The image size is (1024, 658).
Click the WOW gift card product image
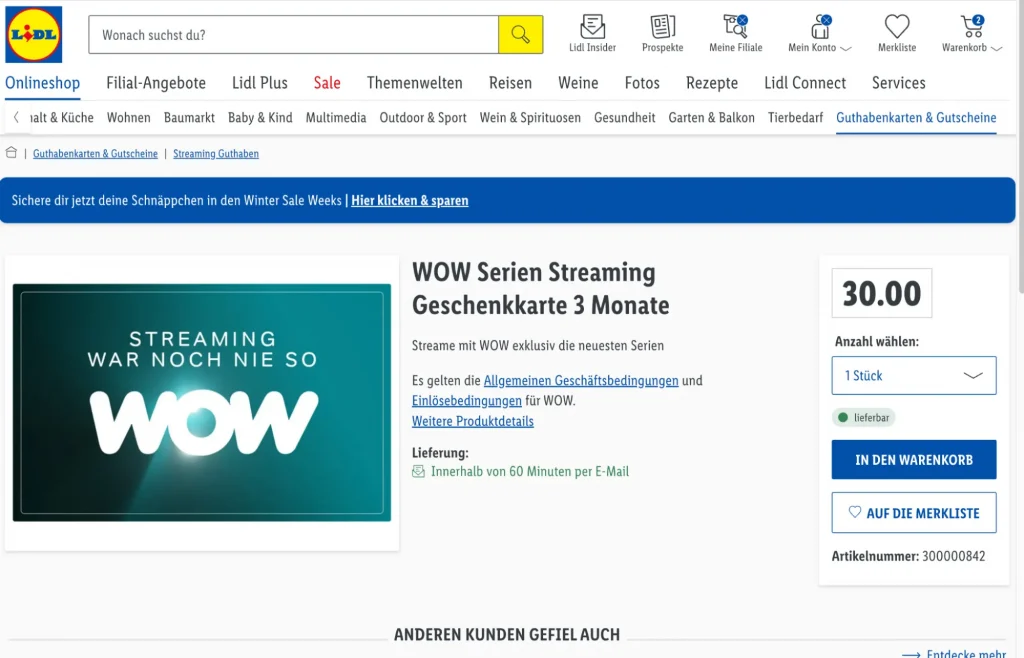[x=202, y=402]
